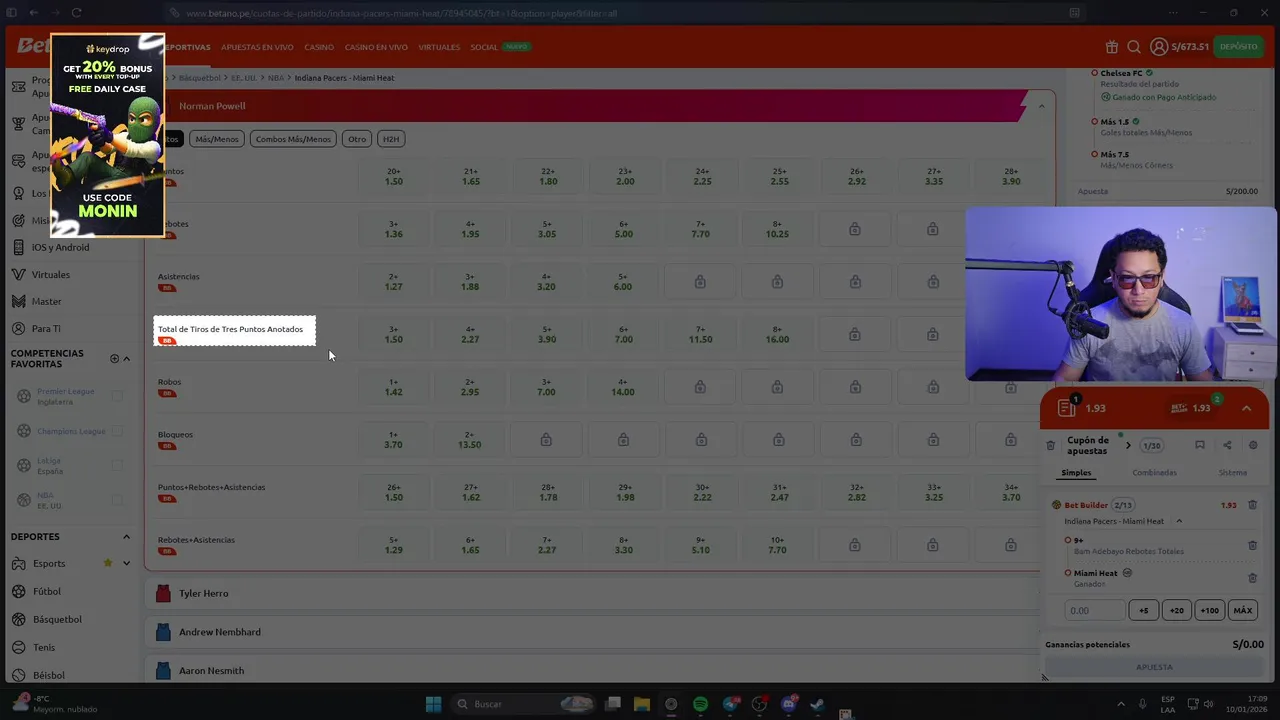Switch to the Simples bet tab
This screenshot has width=1280, height=720.
(1076, 472)
